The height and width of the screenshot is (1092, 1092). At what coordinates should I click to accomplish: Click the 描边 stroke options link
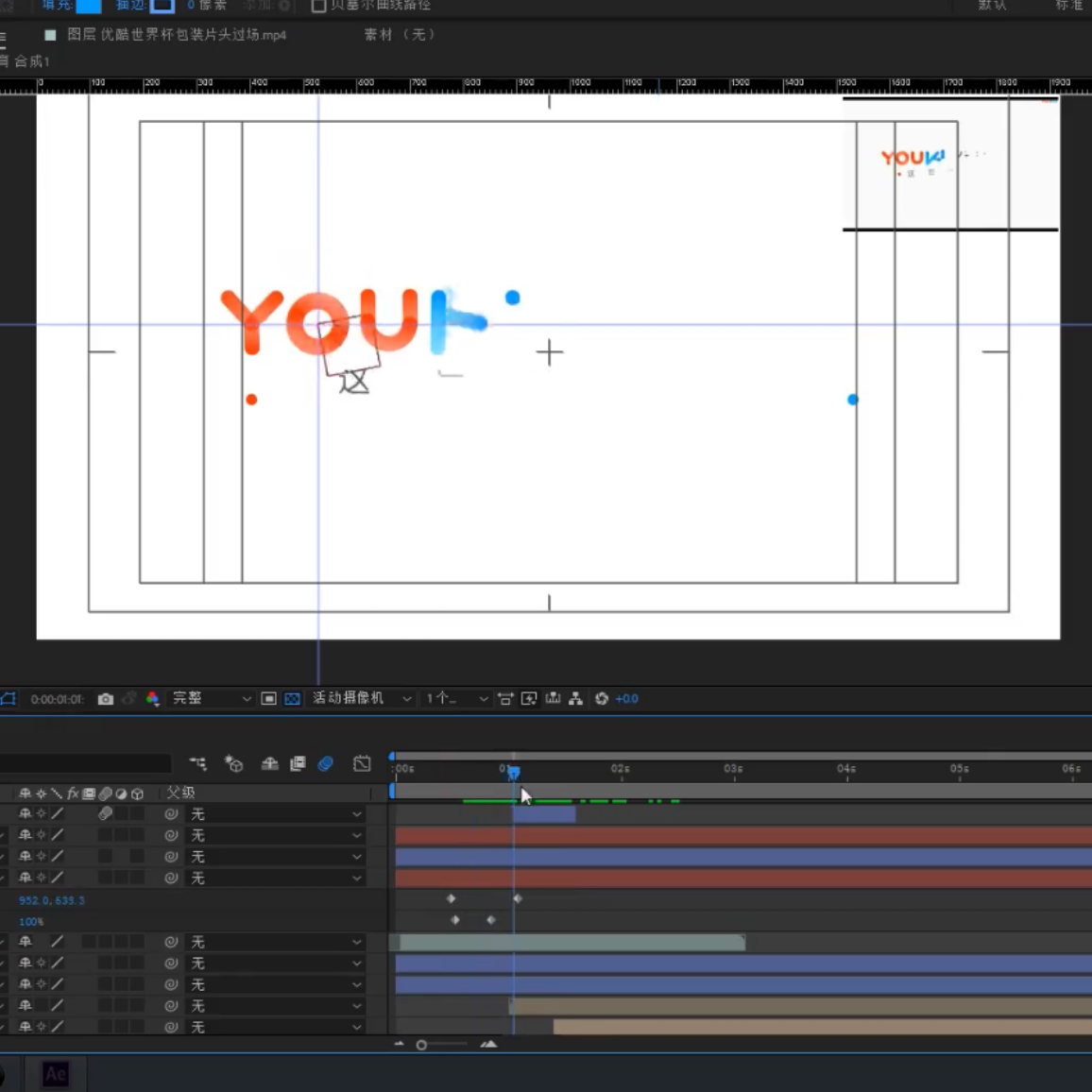coord(131,6)
